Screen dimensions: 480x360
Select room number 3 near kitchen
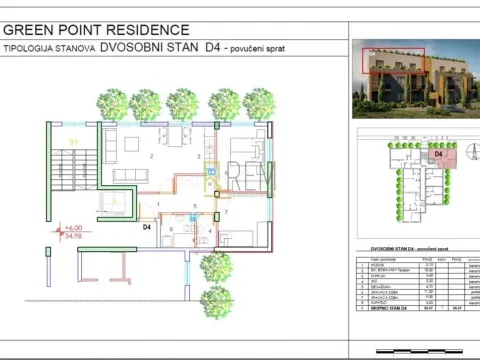pos(199,156)
